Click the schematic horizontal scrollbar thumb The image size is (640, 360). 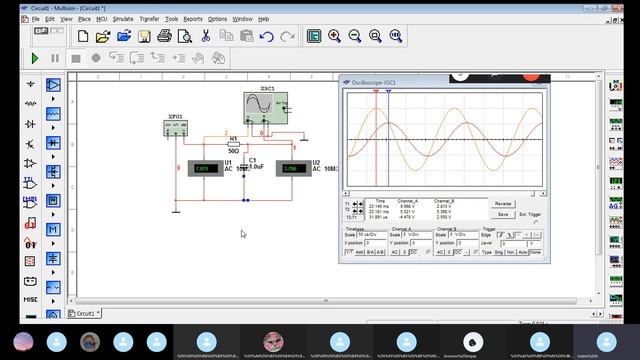pyautogui.click(x=326, y=301)
